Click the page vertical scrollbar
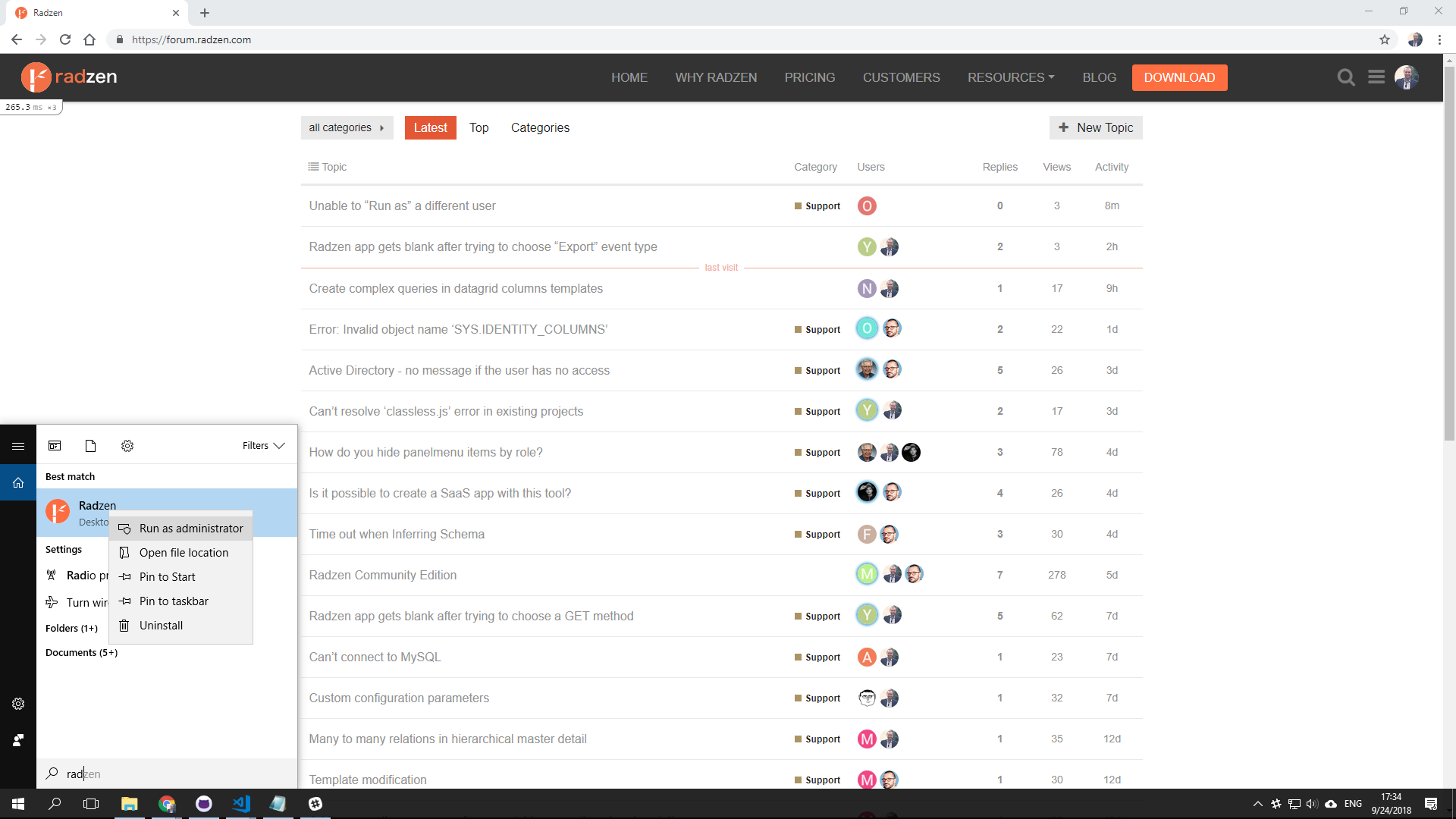 [x=1449, y=254]
